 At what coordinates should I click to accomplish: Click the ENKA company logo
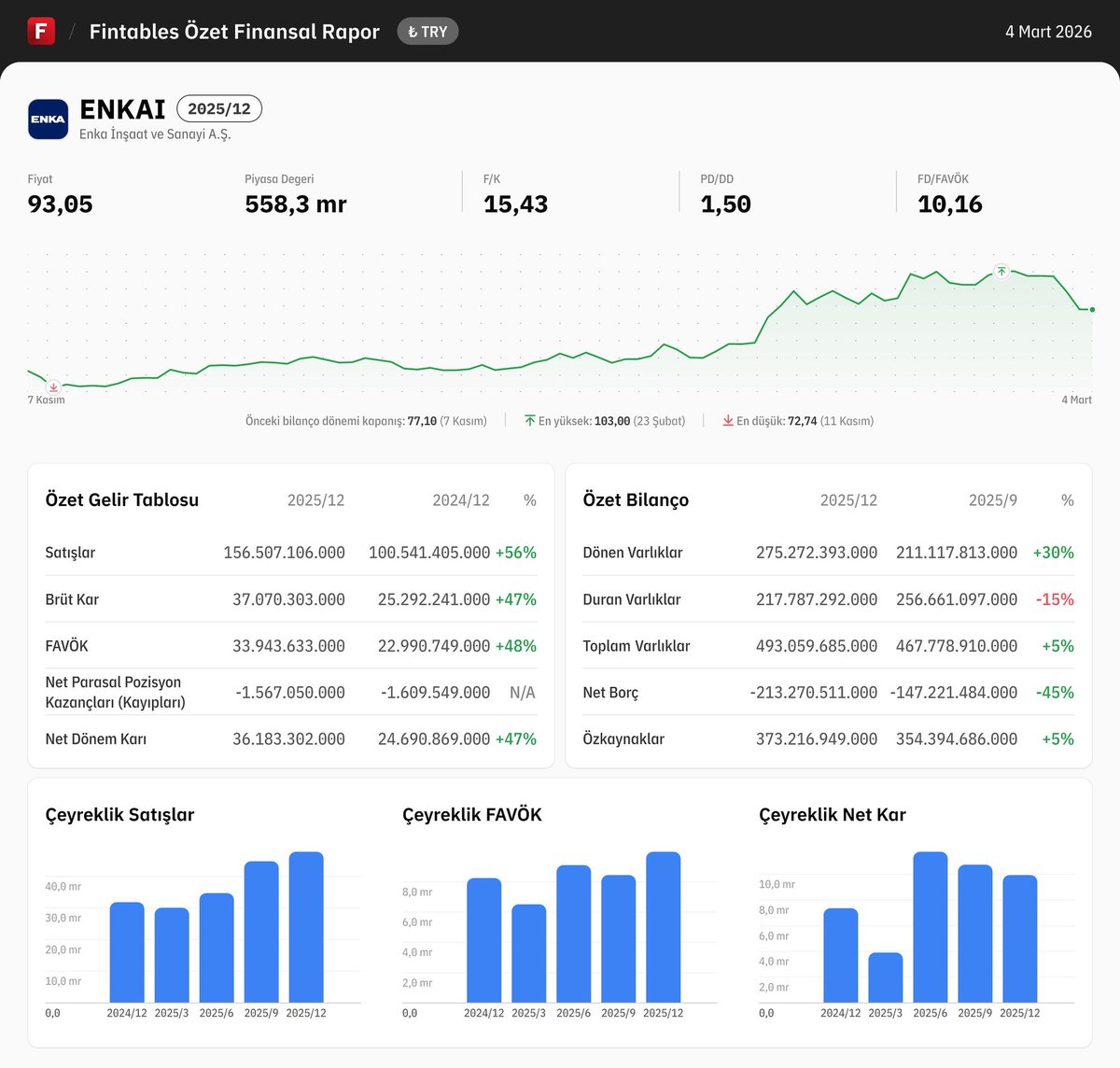(48, 119)
